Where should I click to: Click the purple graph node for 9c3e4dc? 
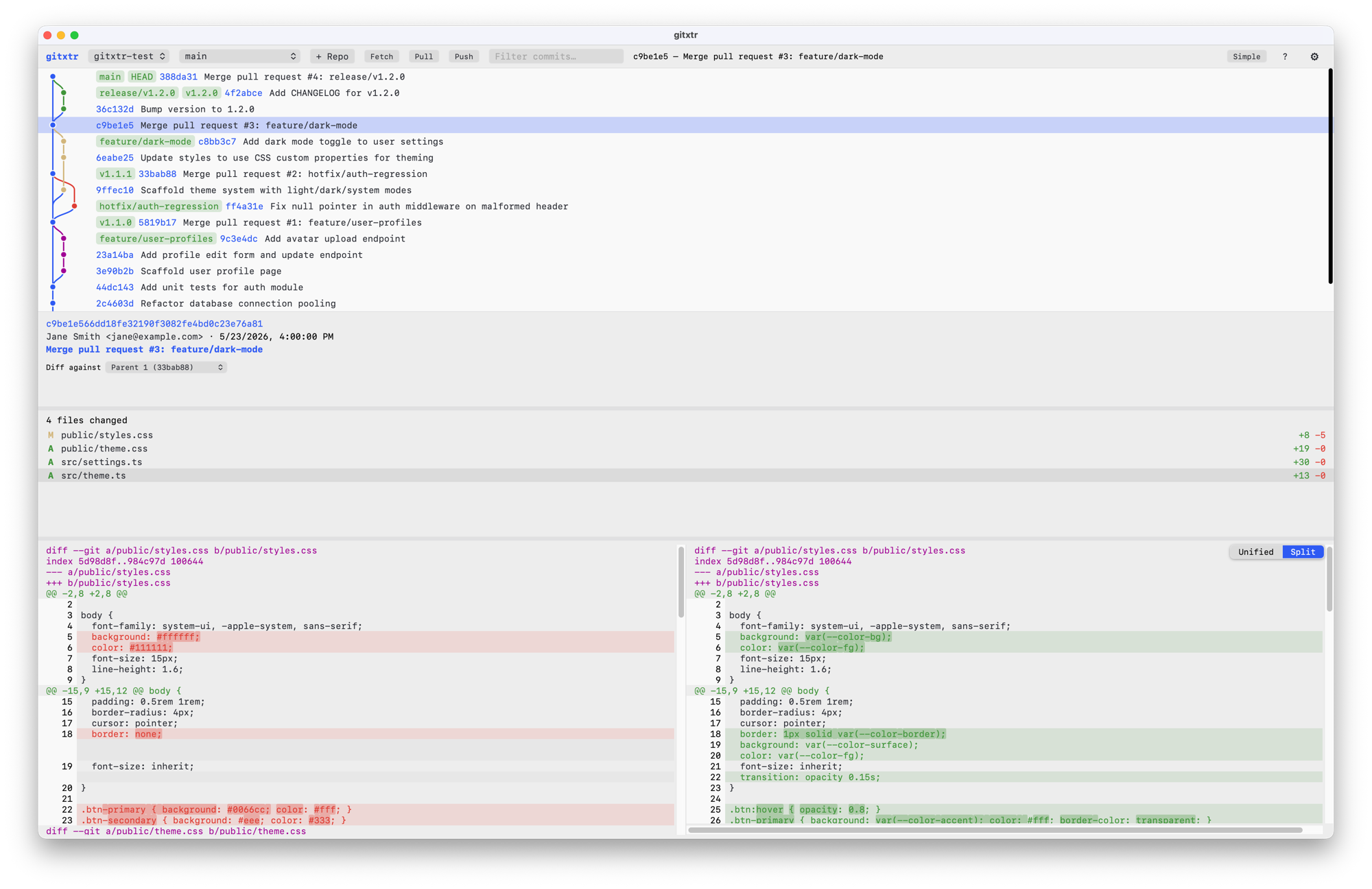point(64,239)
